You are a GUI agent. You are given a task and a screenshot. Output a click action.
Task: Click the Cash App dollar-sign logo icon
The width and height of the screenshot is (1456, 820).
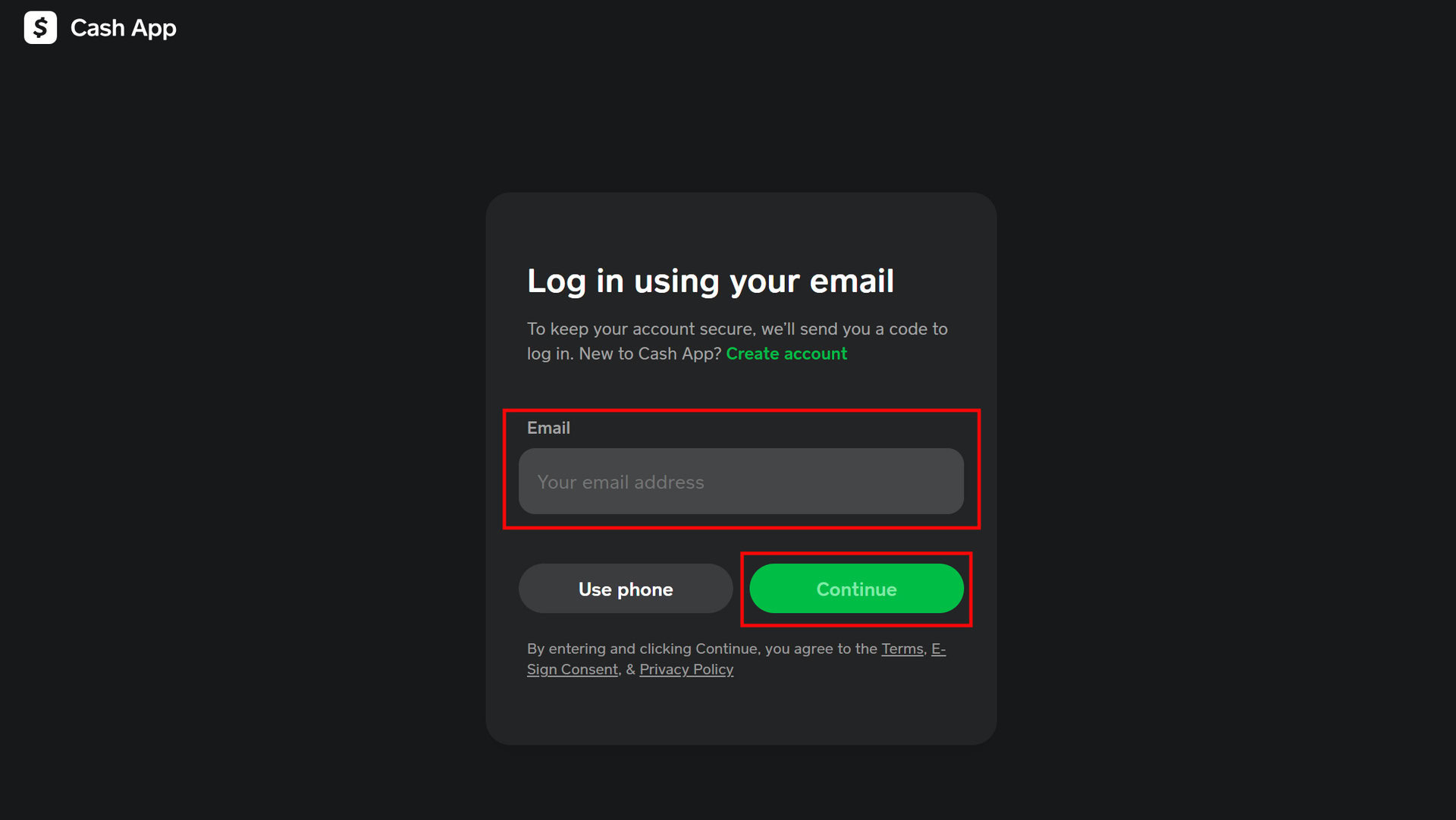40,27
